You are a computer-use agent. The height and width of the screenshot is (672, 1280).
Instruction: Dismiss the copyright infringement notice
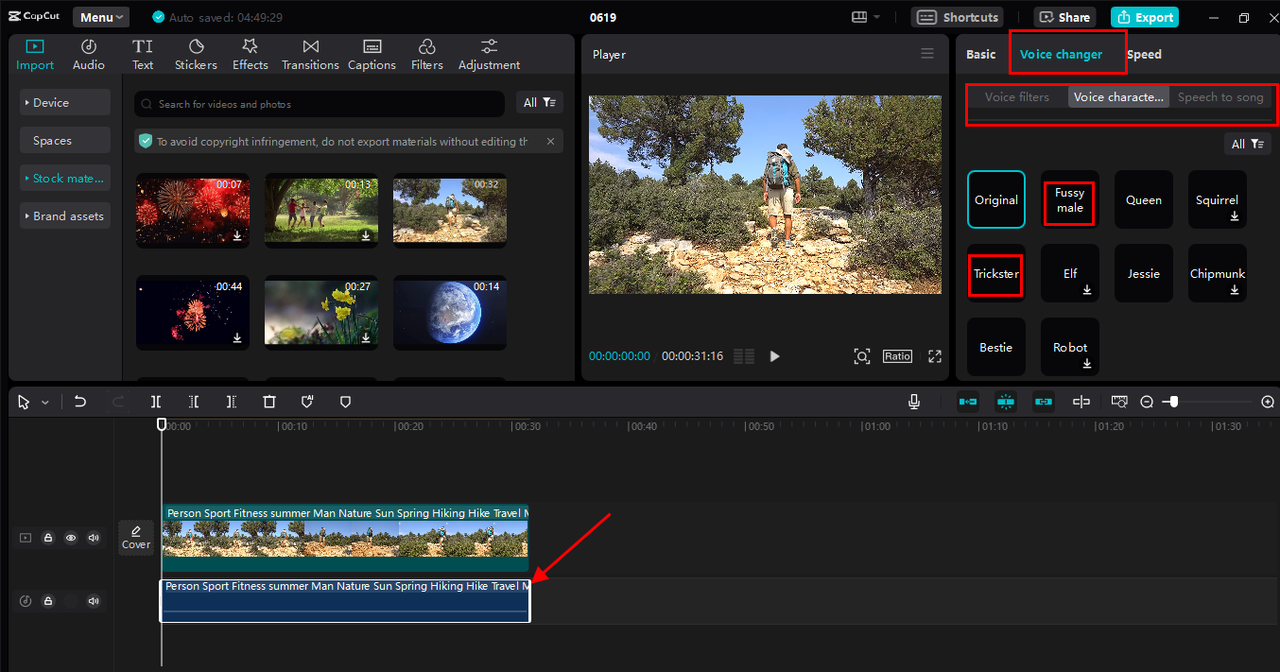point(550,141)
